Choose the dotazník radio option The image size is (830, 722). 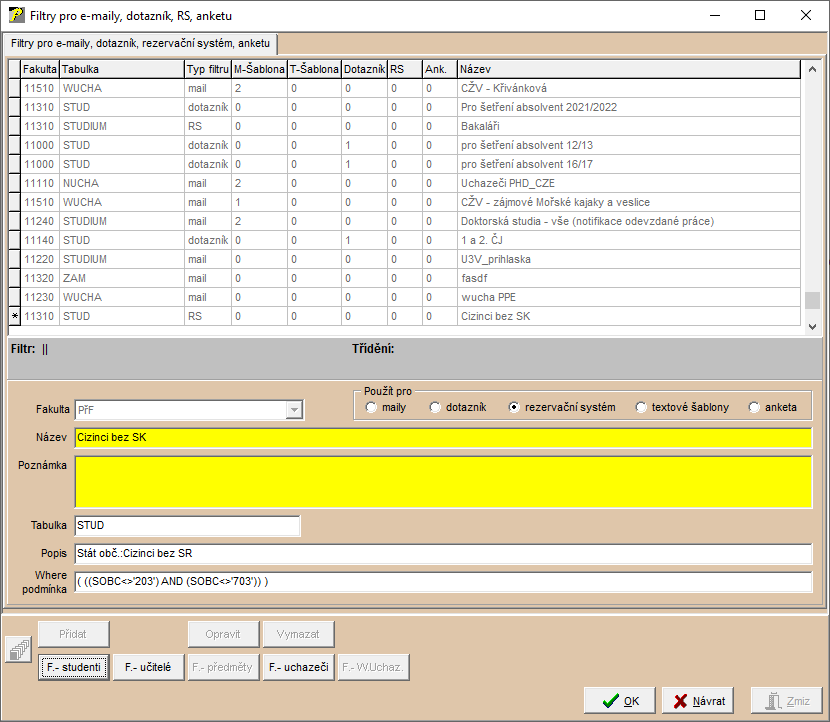pos(435,408)
